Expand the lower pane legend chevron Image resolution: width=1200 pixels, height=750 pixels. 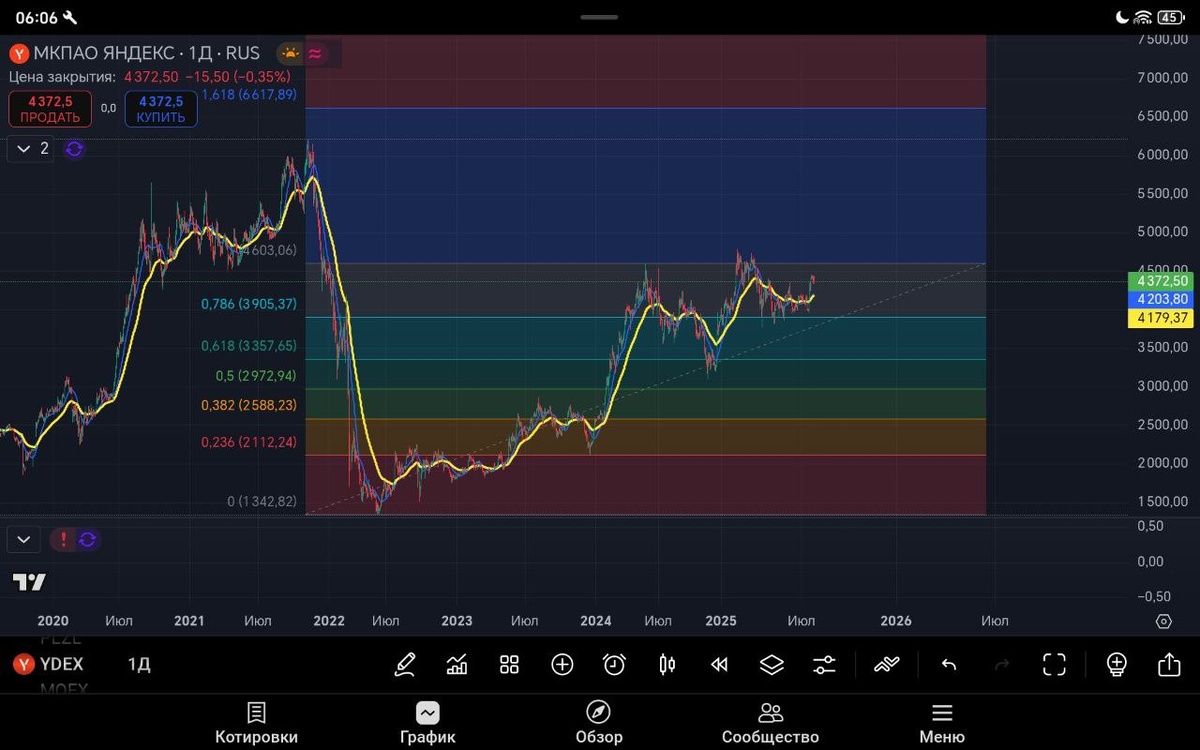point(24,540)
